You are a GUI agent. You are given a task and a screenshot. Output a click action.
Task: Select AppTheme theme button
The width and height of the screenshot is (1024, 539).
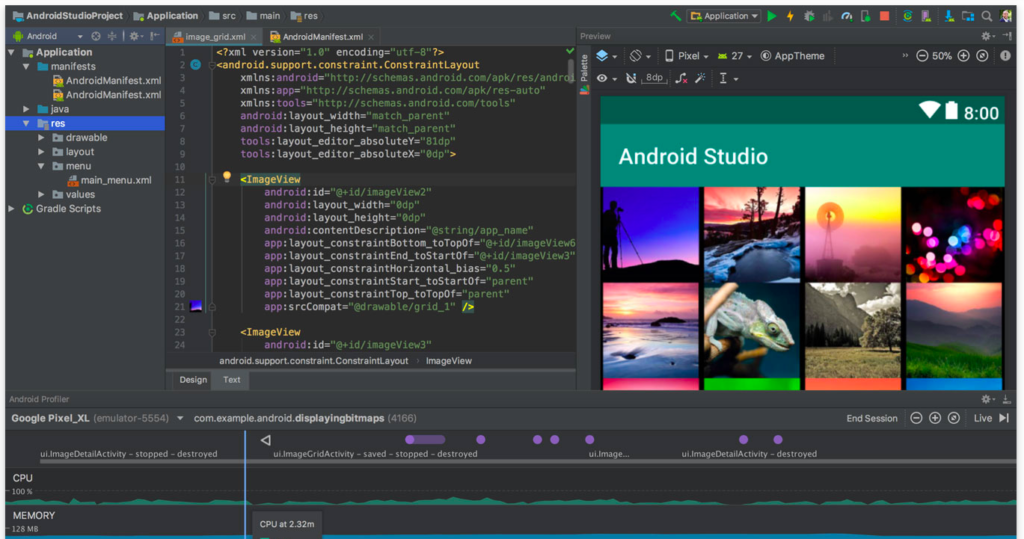pyautogui.click(x=792, y=56)
